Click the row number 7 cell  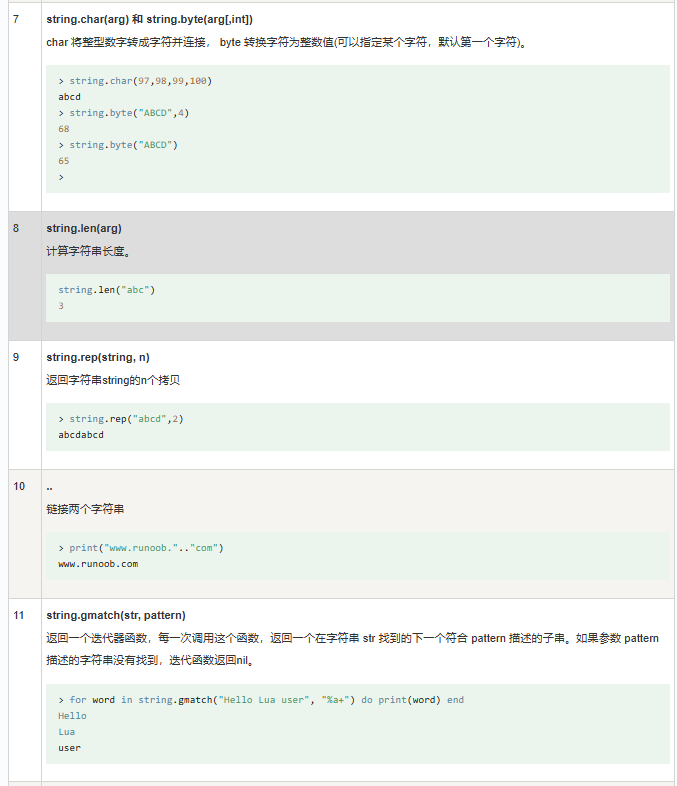[x=25, y=107]
